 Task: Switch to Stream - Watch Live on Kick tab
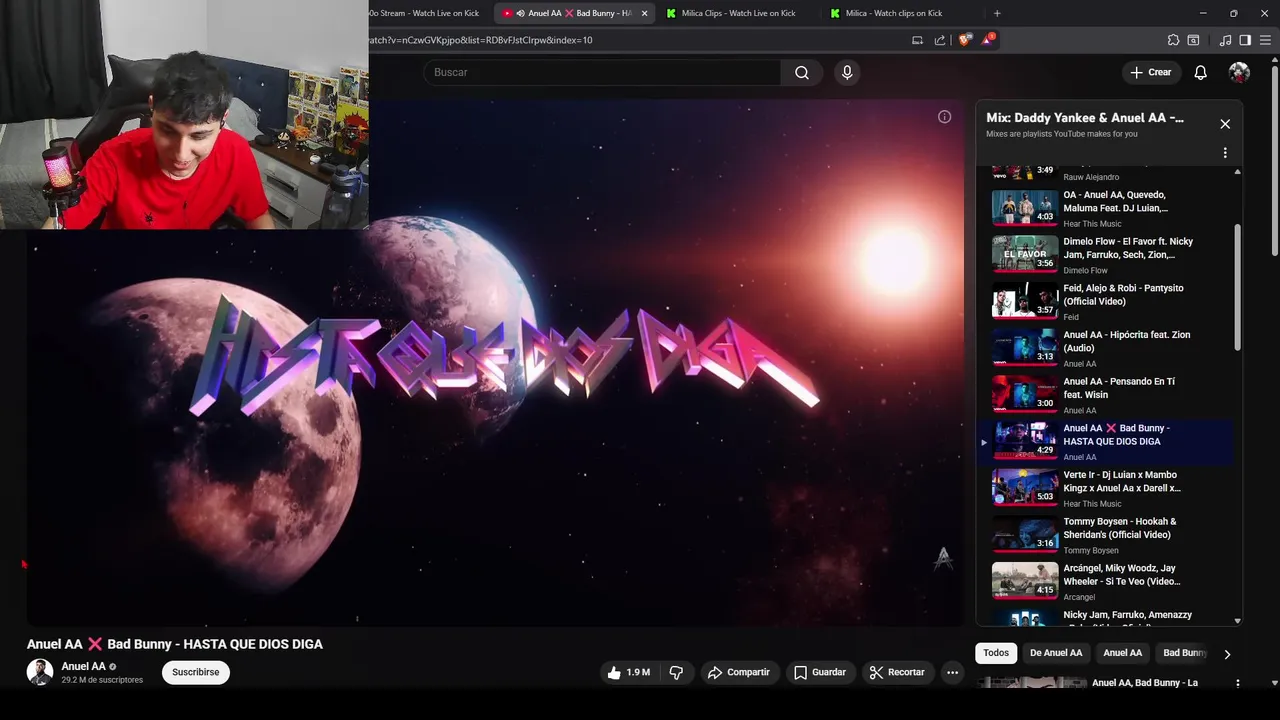tap(424, 13)
